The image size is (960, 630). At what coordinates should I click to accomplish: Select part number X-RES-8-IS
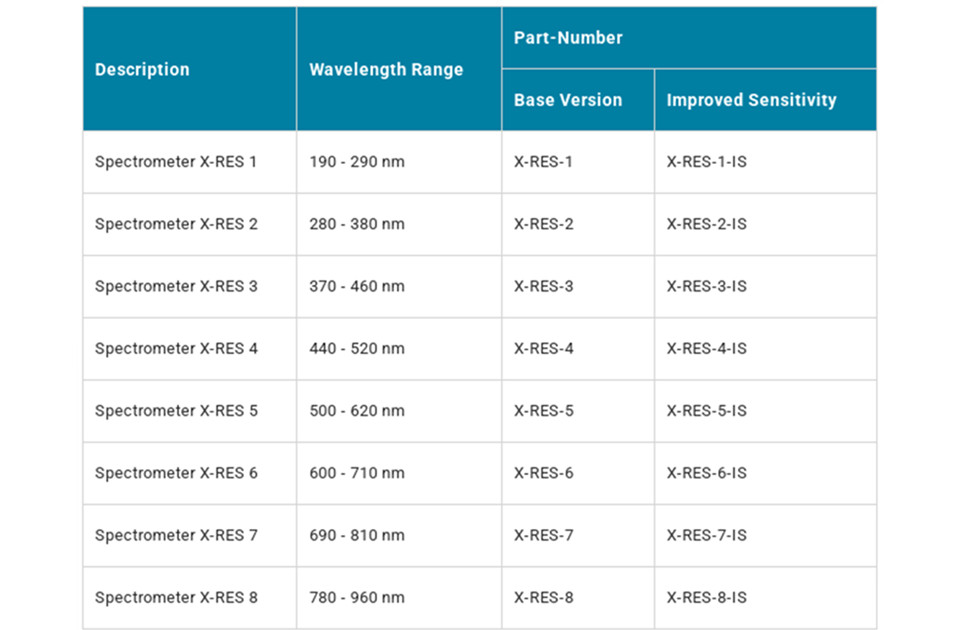pyautogui.click(x=707, y=598)
